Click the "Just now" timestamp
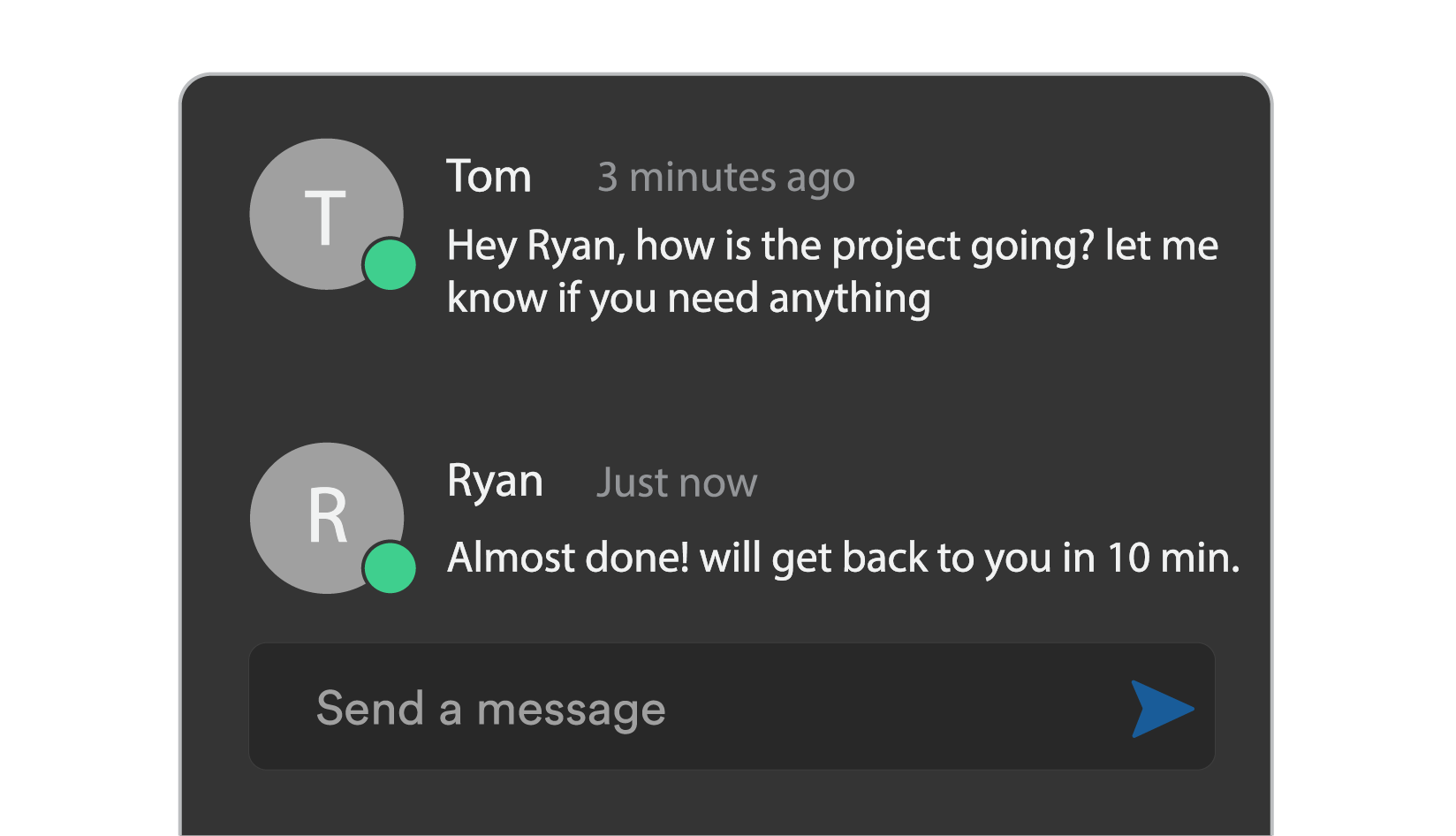 677,483
